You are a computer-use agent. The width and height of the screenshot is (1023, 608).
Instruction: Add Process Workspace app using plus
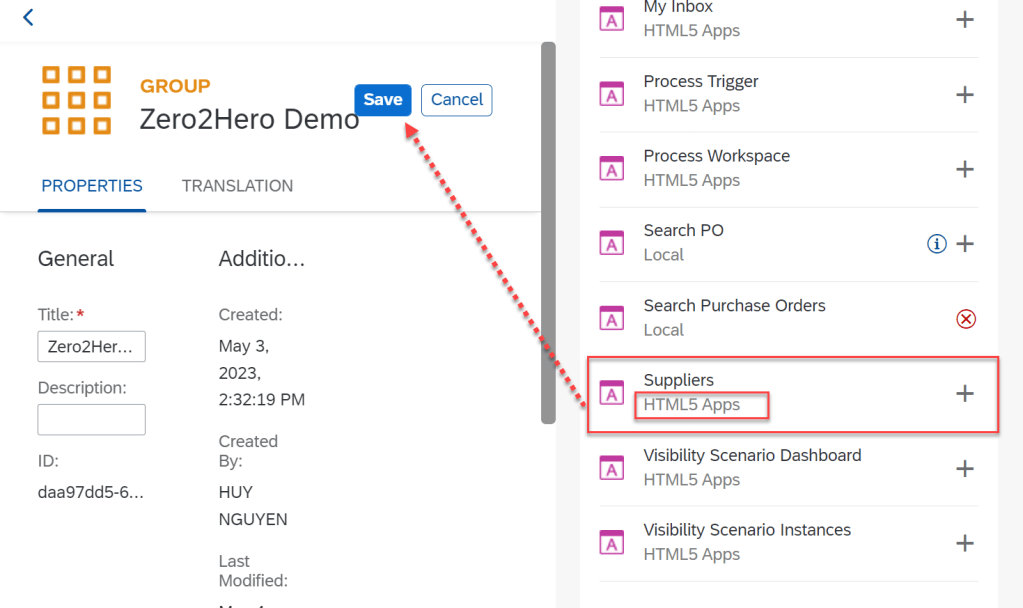(x=964, y=169)
